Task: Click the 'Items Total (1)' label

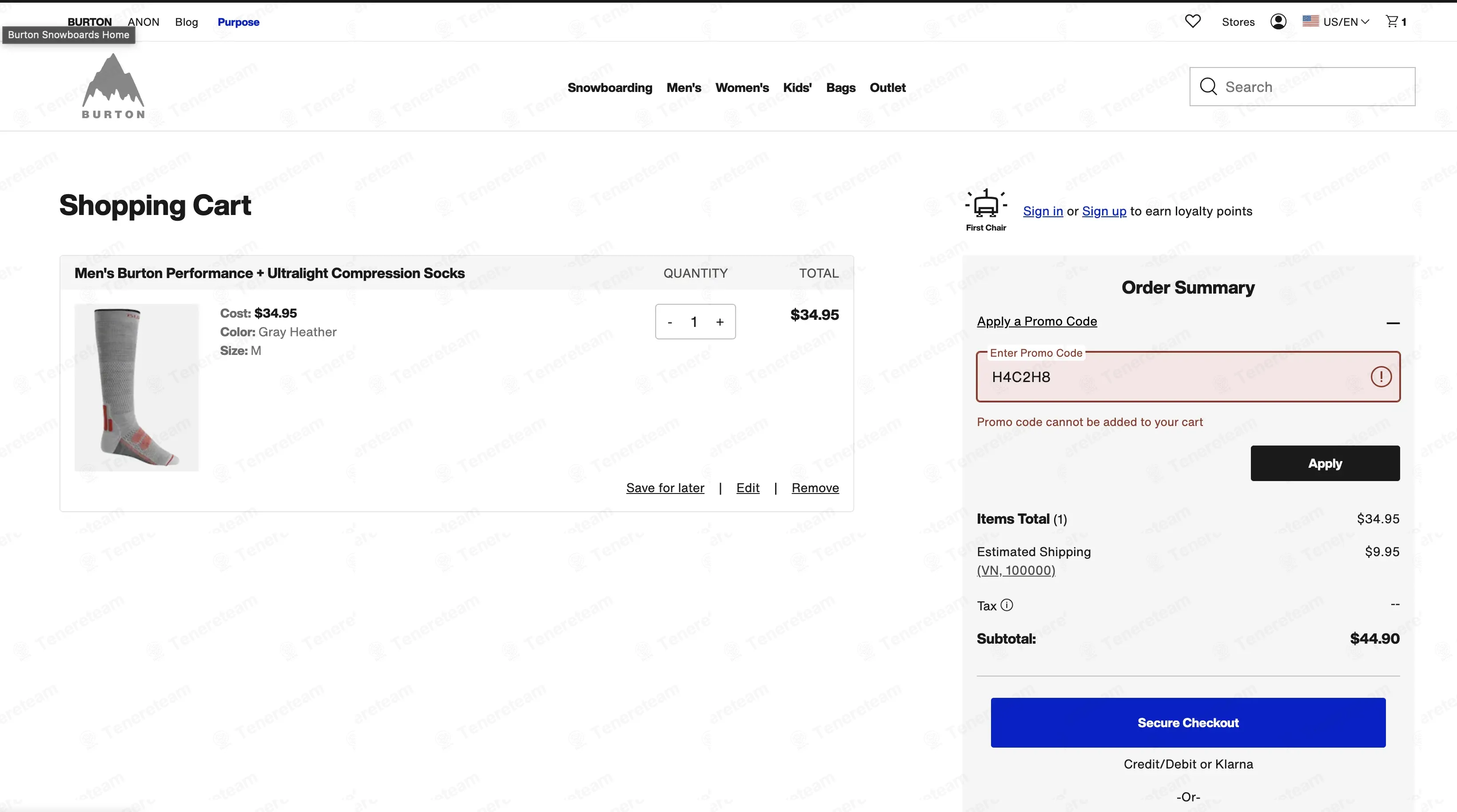Action: pos(1022,519)
